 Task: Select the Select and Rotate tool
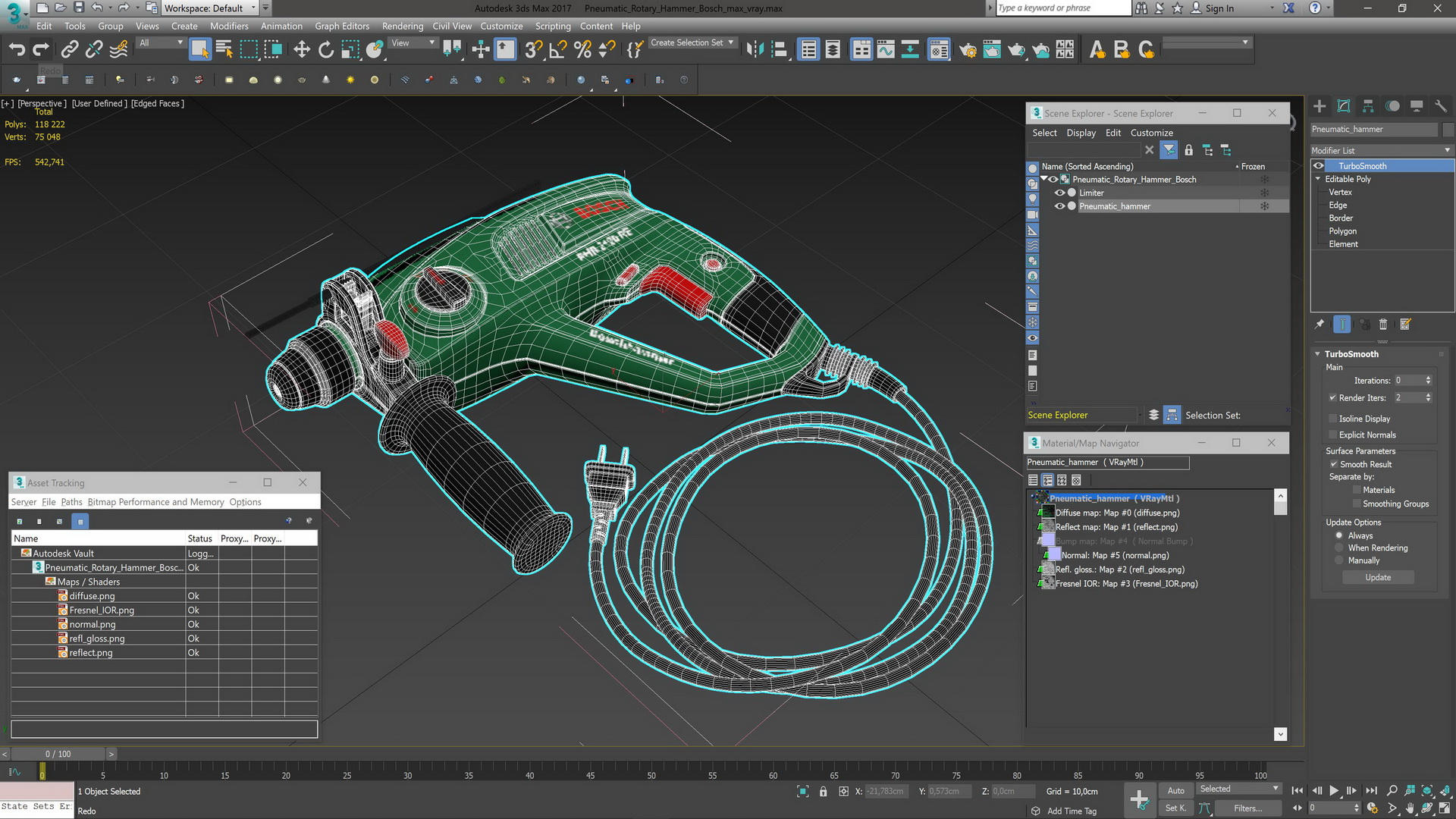point(326,50)
